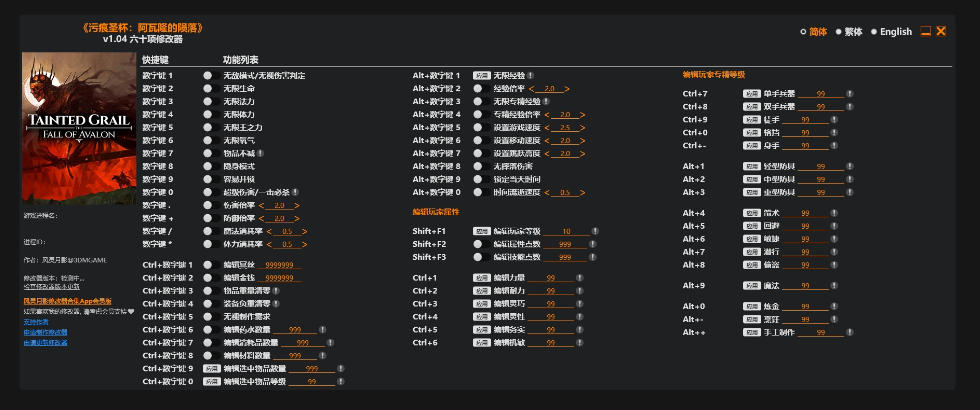Click info icon on Ctrl+1 编辑力量 row
The image size is (980, 410).
click(x=580, y=278)
